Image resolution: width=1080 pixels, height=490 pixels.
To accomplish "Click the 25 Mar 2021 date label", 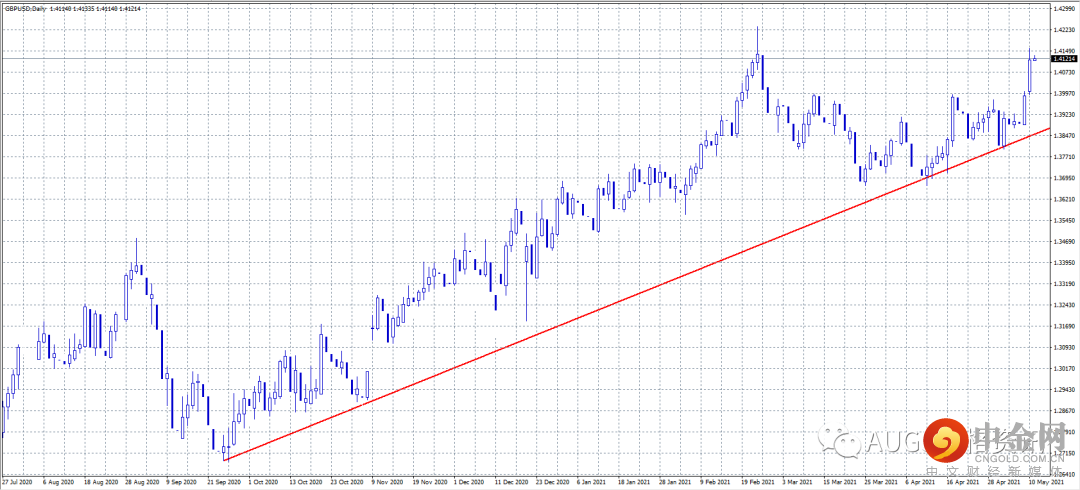I will pos(882,484).
